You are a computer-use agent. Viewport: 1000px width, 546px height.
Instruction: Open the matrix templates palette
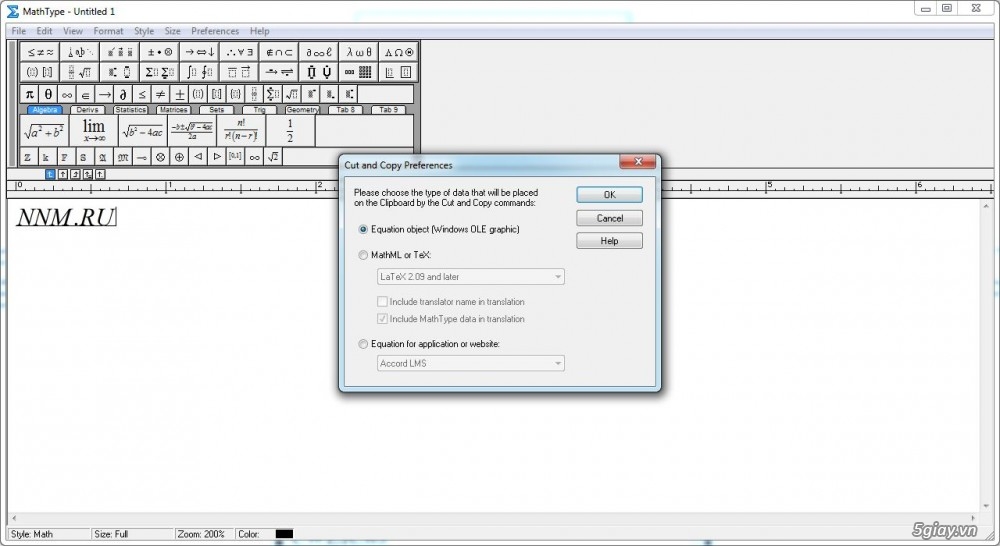(x=358, y=72)
